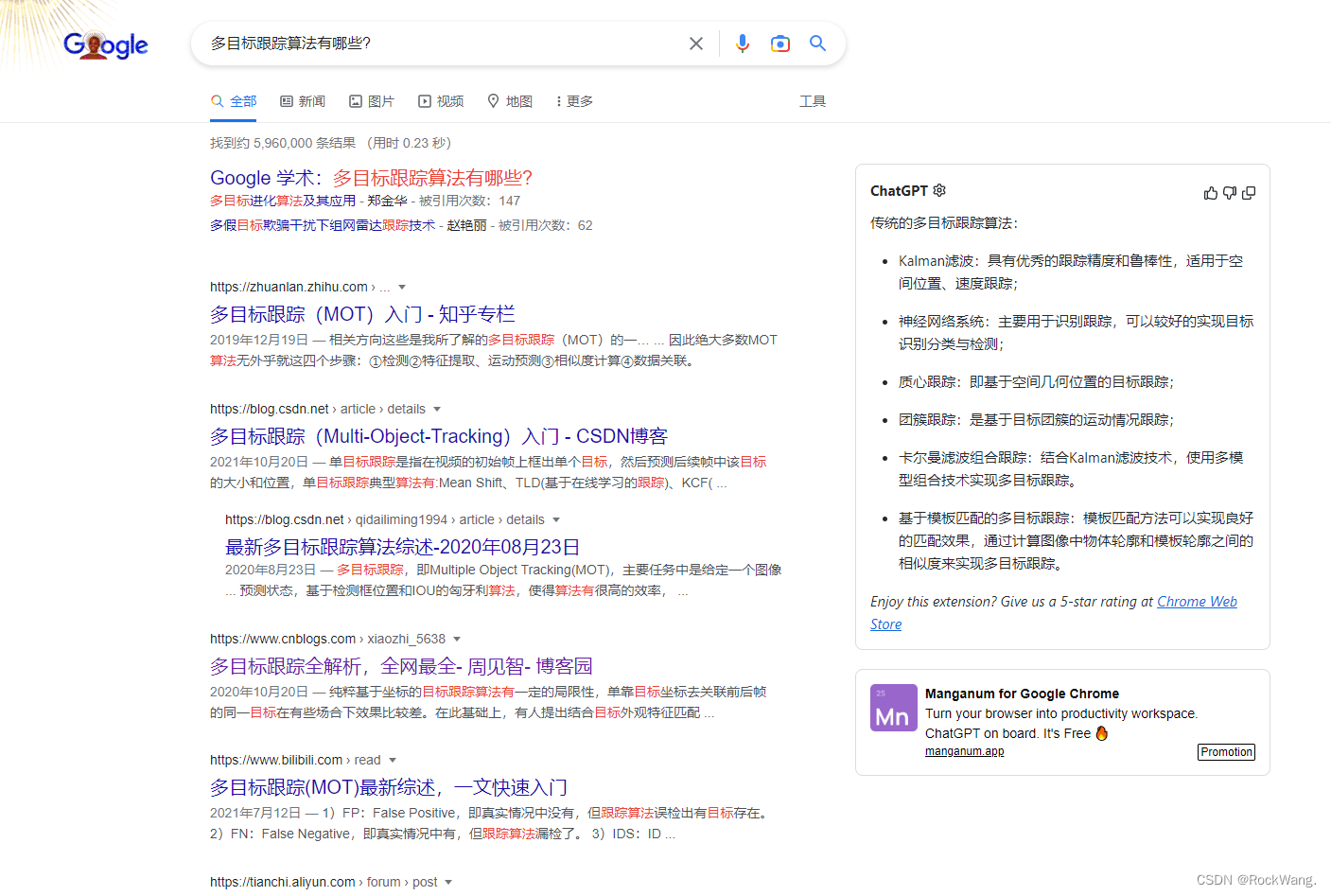The image size is (1331, 896).
Task: Click 传统的多目标跟踪算法 heading text
Action: pos(944,223)
